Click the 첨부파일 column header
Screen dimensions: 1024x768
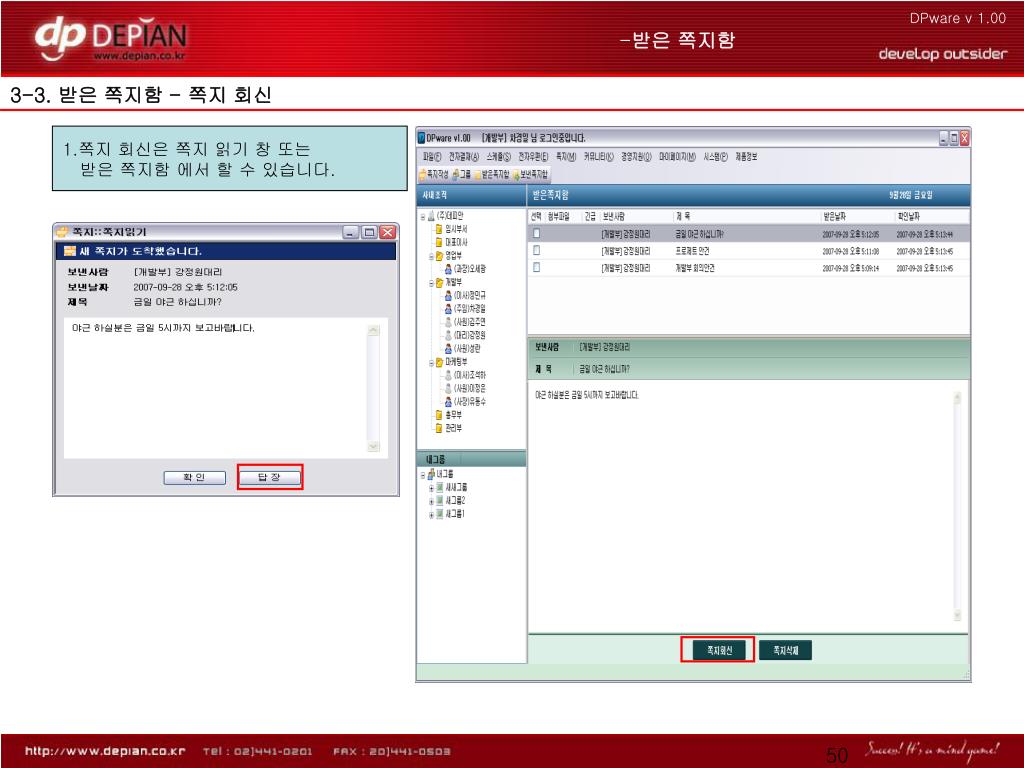558,216
